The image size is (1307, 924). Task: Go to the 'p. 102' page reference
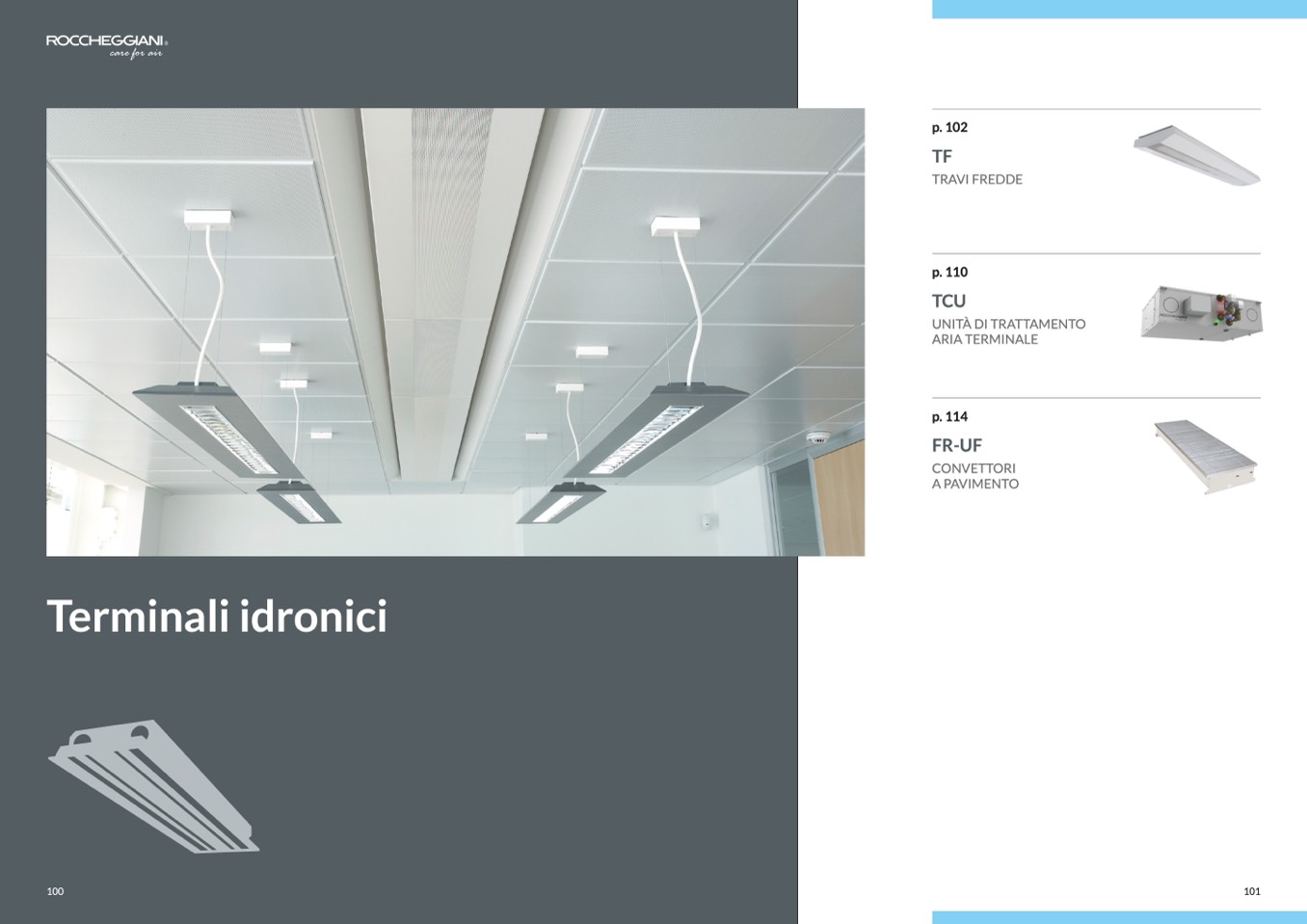(x=949, y=127)
